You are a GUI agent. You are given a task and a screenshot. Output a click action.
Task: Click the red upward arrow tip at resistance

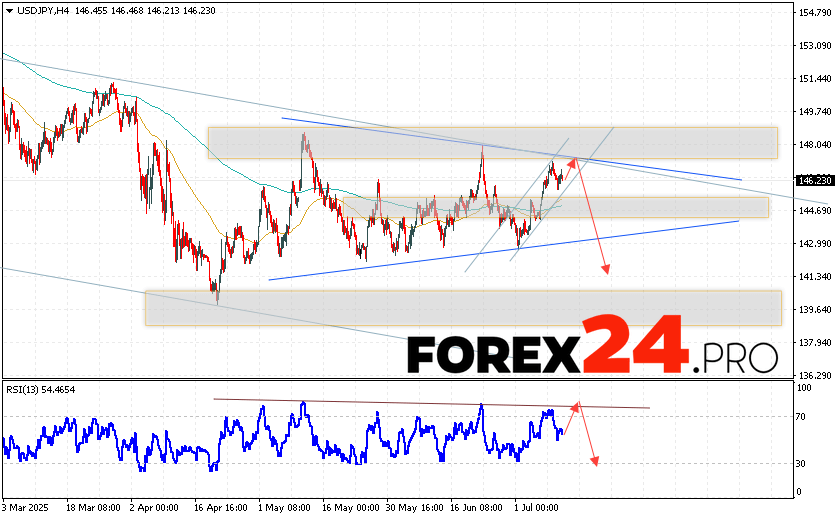click(x=574, y=158)
